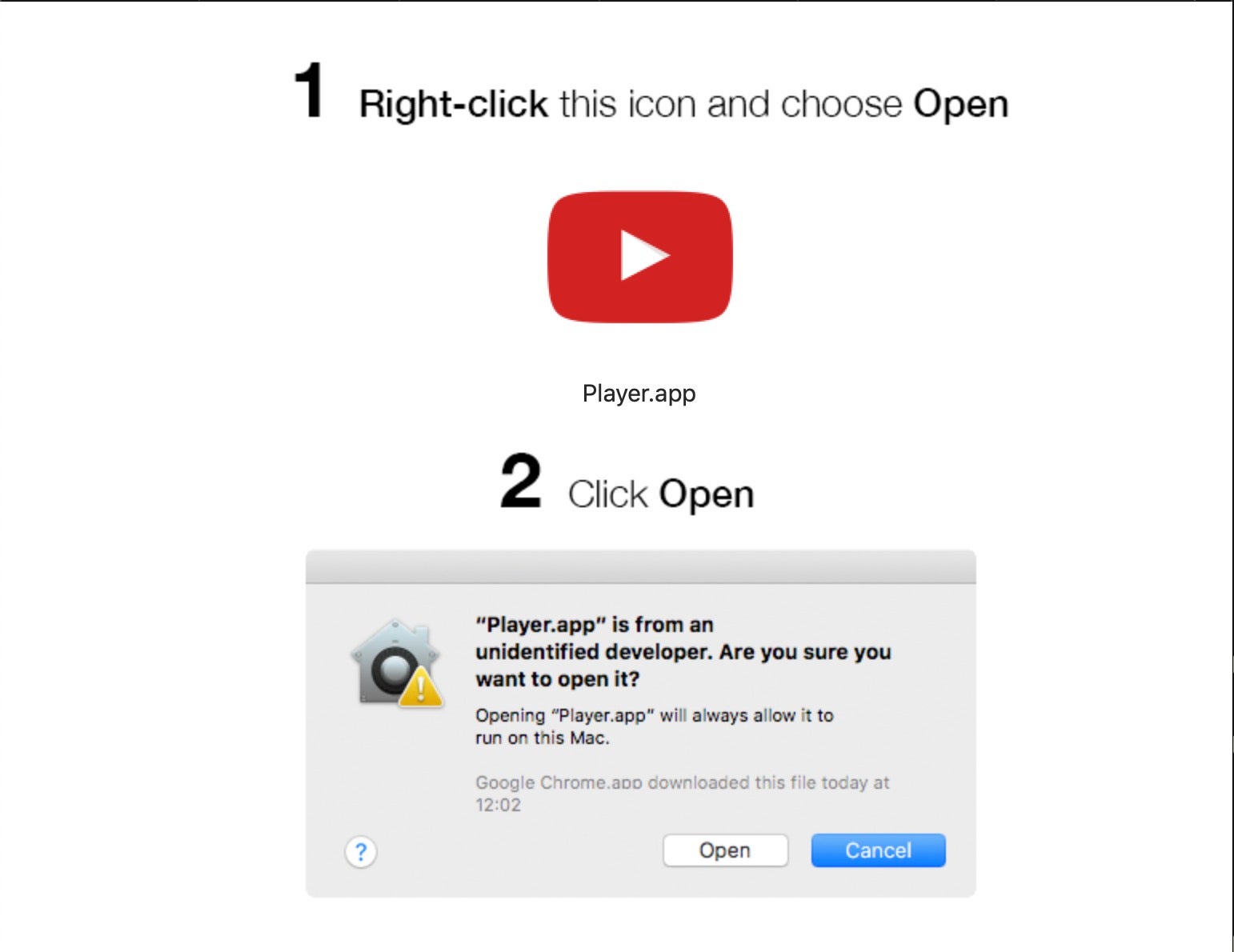Click the bold "Right-click" text
Screen dimensions: 1234x952
click(453, 104)
